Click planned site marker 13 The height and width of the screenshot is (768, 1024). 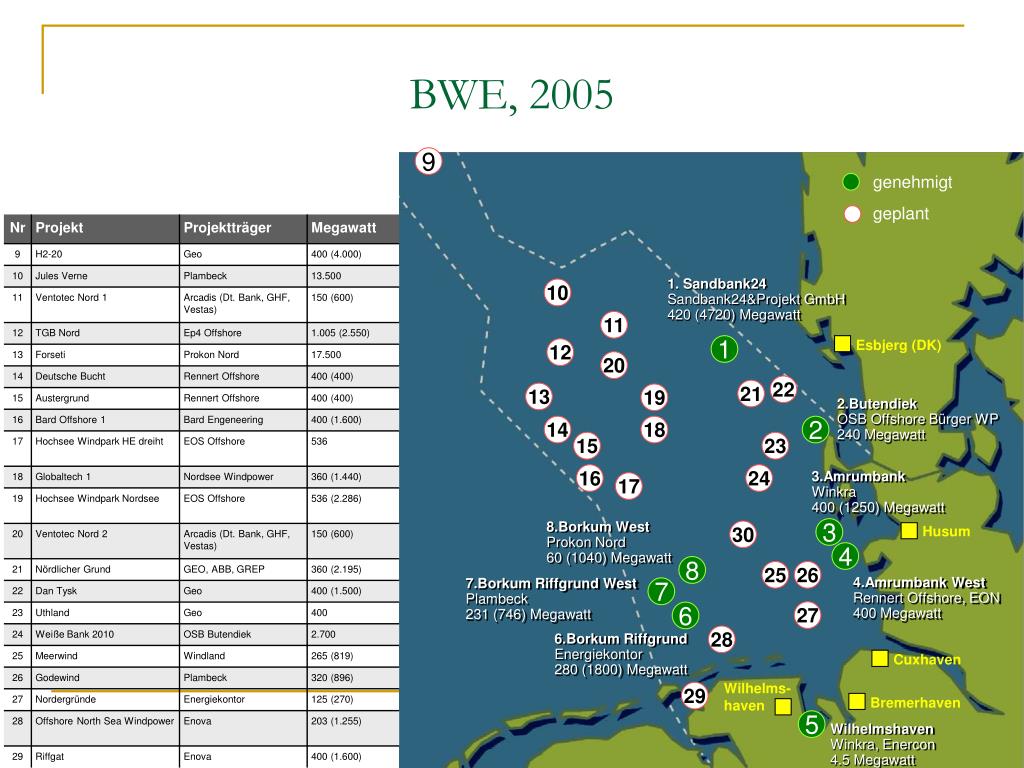tap(539, 396)
